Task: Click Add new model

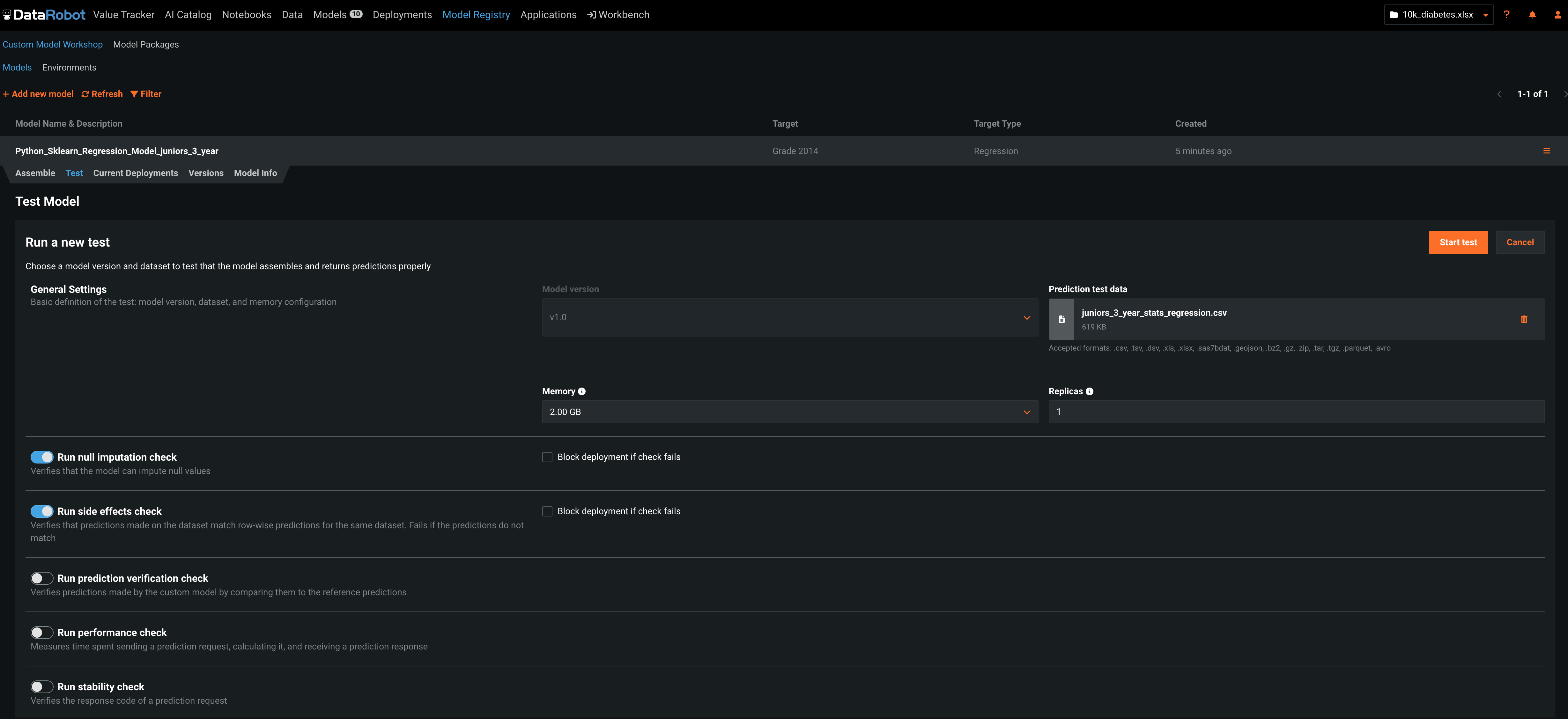Action: 38,94
